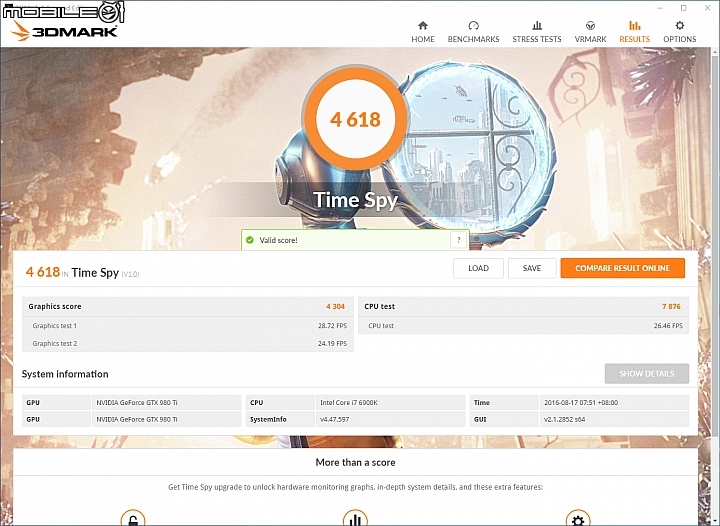Click the CPU test score 7 876

click(671, 307)
